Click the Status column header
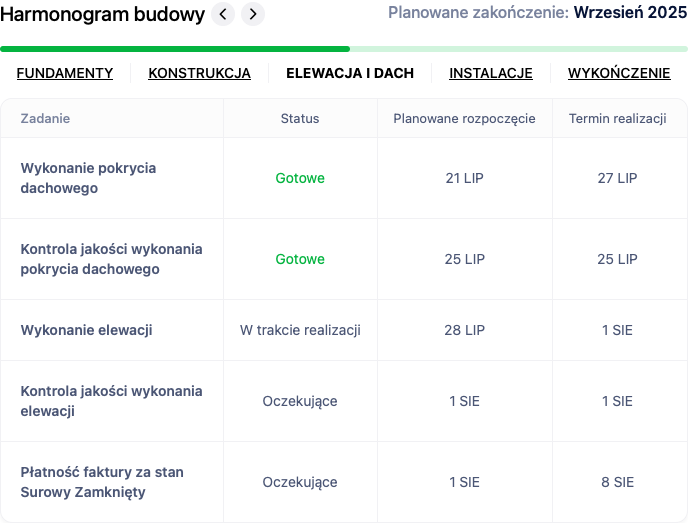Image resolution: width=688 pixels, height=523 pixels. 300,118
